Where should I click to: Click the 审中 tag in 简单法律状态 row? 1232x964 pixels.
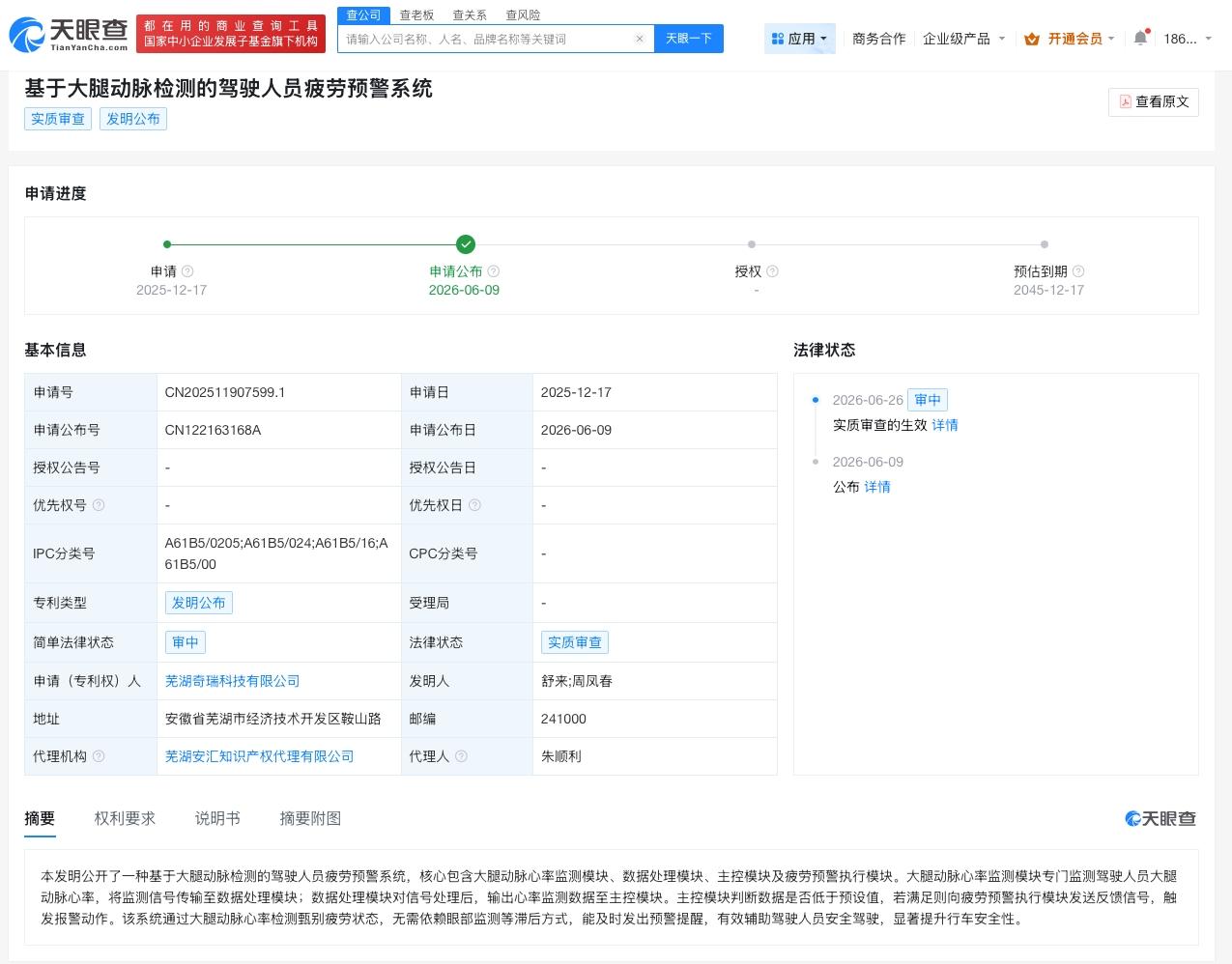click(185, 642)
